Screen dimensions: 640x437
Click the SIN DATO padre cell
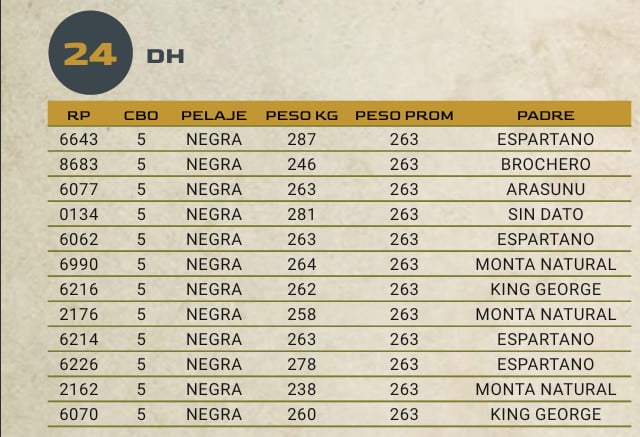tap(546, 214)
